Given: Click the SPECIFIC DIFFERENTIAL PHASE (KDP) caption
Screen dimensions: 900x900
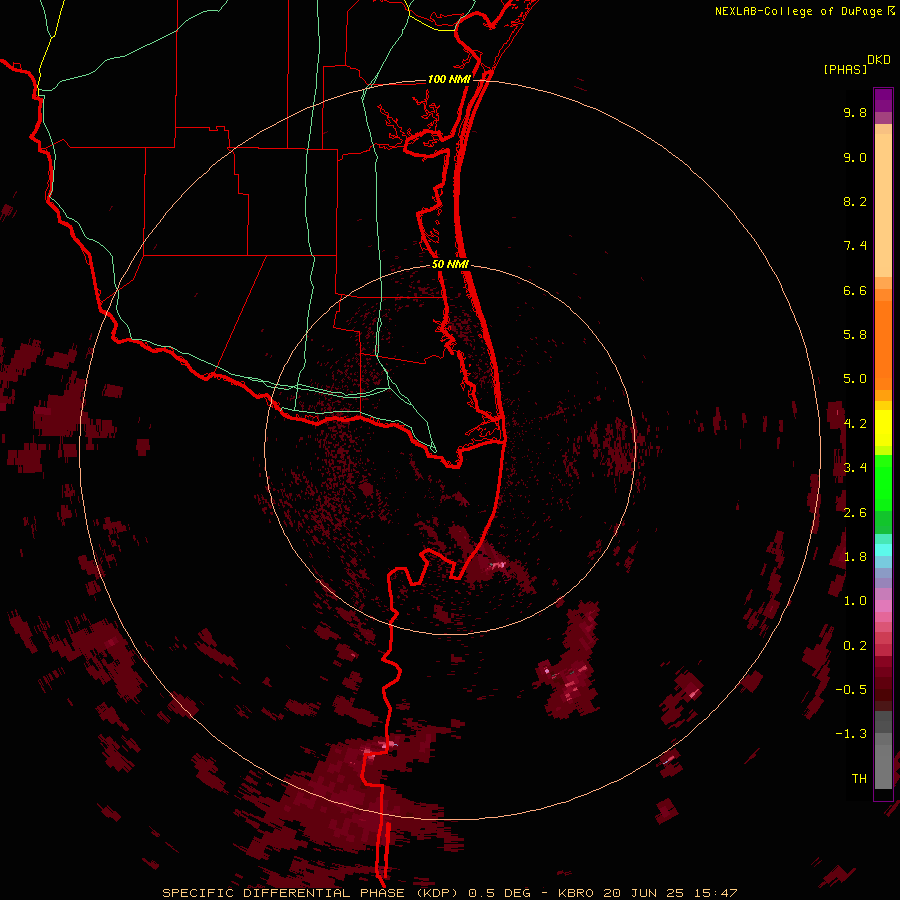Looking at the screenshot, I should 310,893.
